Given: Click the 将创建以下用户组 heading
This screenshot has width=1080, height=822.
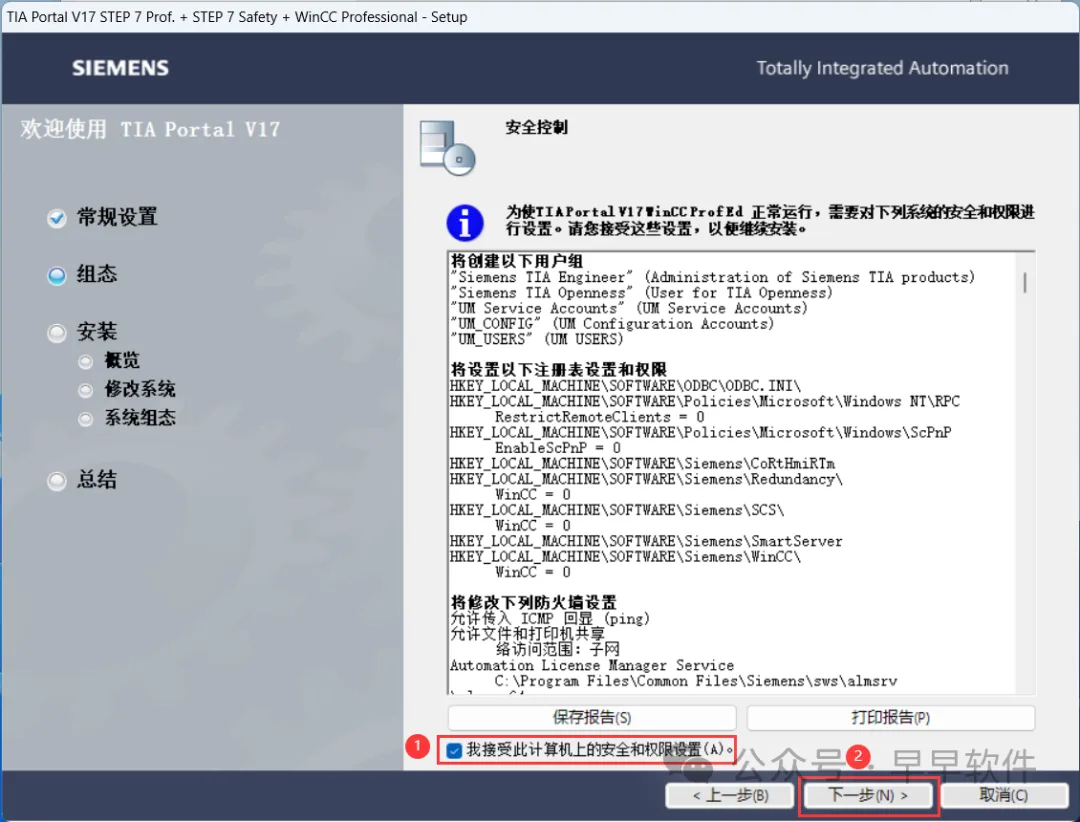Looking at the screenshot, I should (517, 261).
